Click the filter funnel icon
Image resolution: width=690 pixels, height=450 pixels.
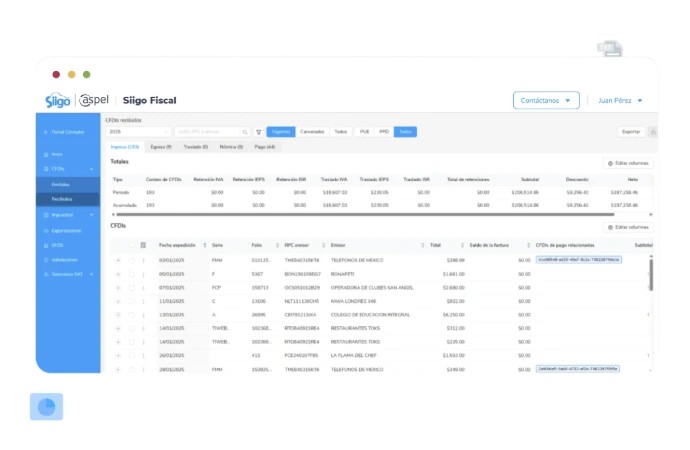(259, 132)
